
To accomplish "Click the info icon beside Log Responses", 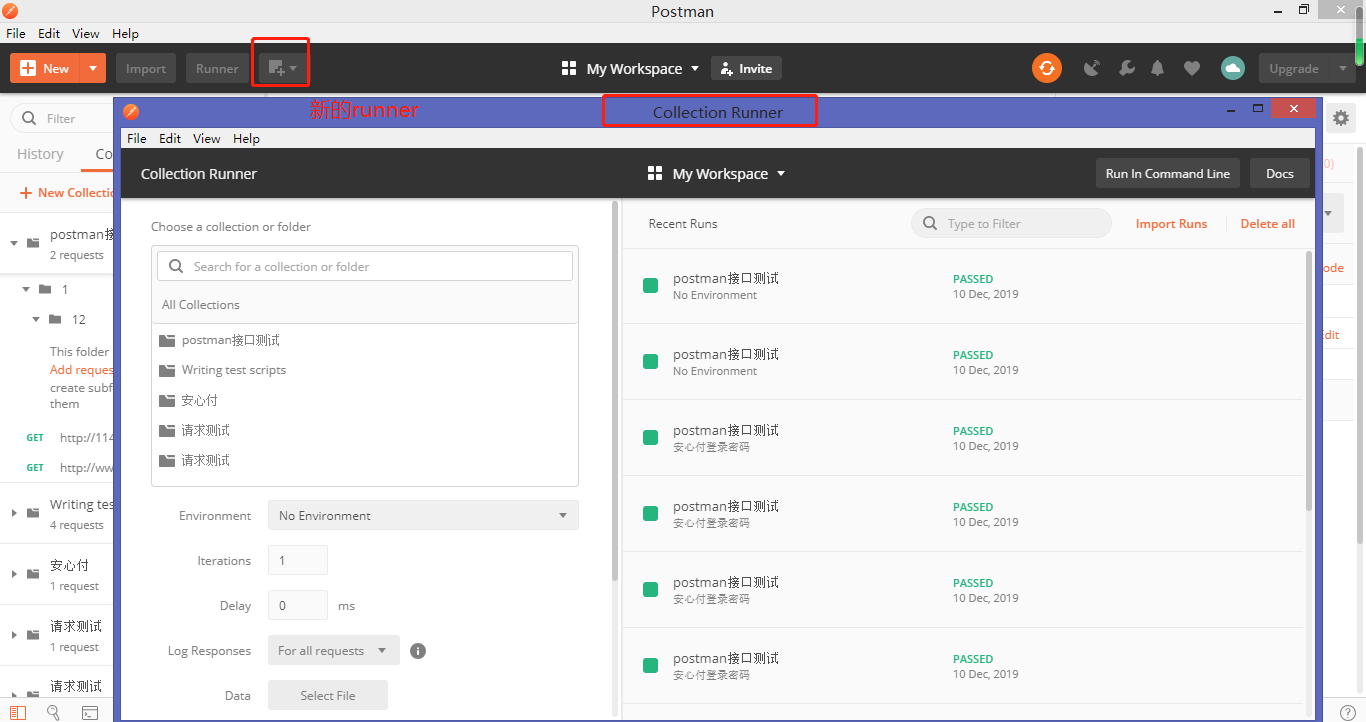I will click(x=418, y=651).
